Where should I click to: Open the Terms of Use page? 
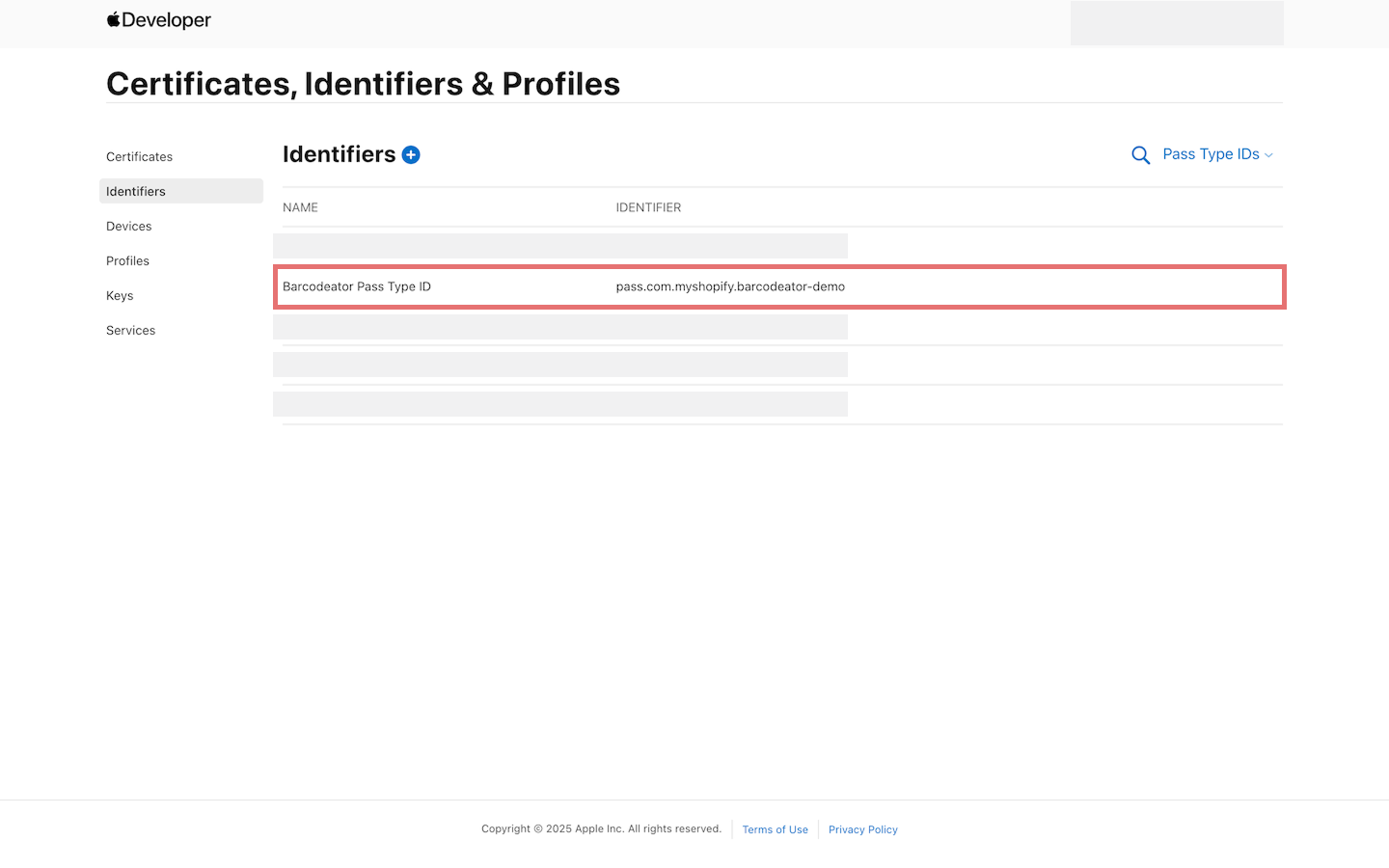pos(775,829)
